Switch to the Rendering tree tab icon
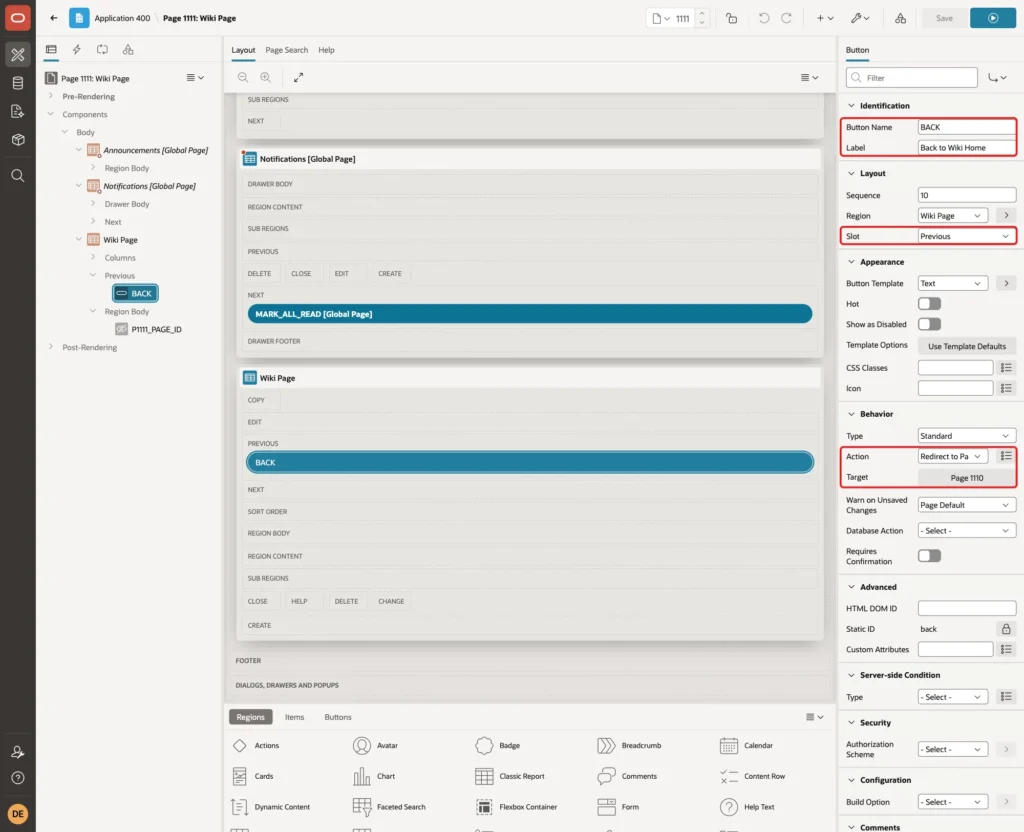This screenshot has height=832, width=1024. coord(51,50)
